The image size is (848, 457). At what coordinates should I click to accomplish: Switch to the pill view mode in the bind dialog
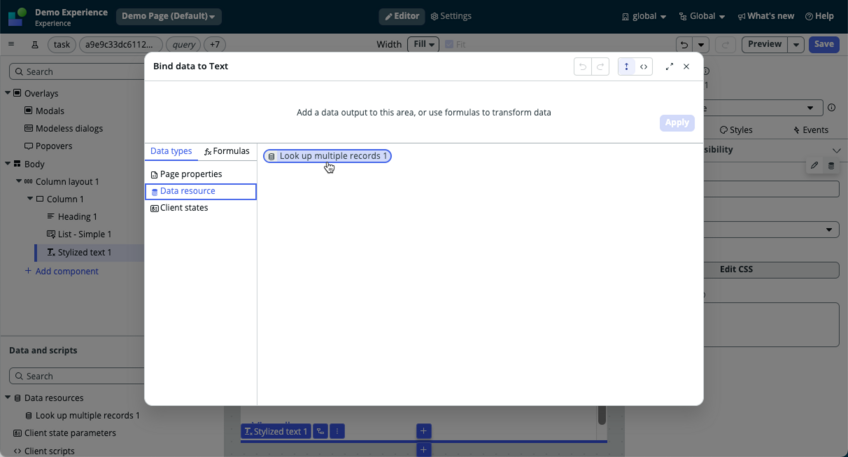(x=626, y=67)
